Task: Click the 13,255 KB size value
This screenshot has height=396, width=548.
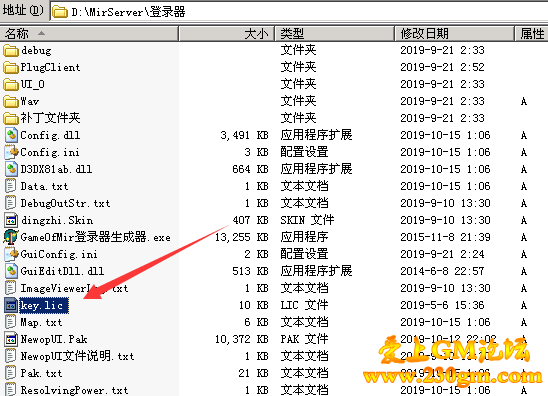Action: click(241, 237)
